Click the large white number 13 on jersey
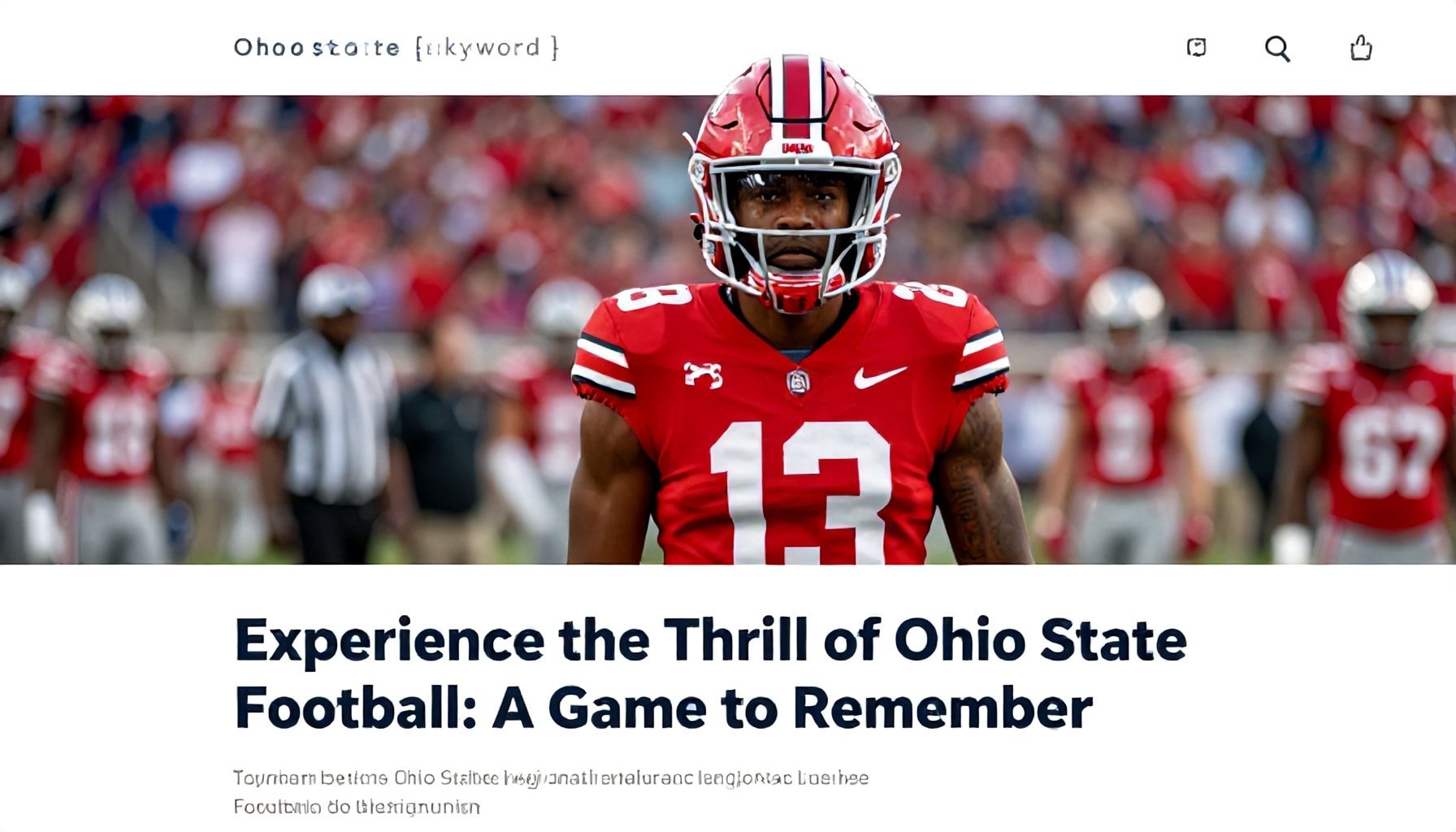1456x832 pixels. 799,492
